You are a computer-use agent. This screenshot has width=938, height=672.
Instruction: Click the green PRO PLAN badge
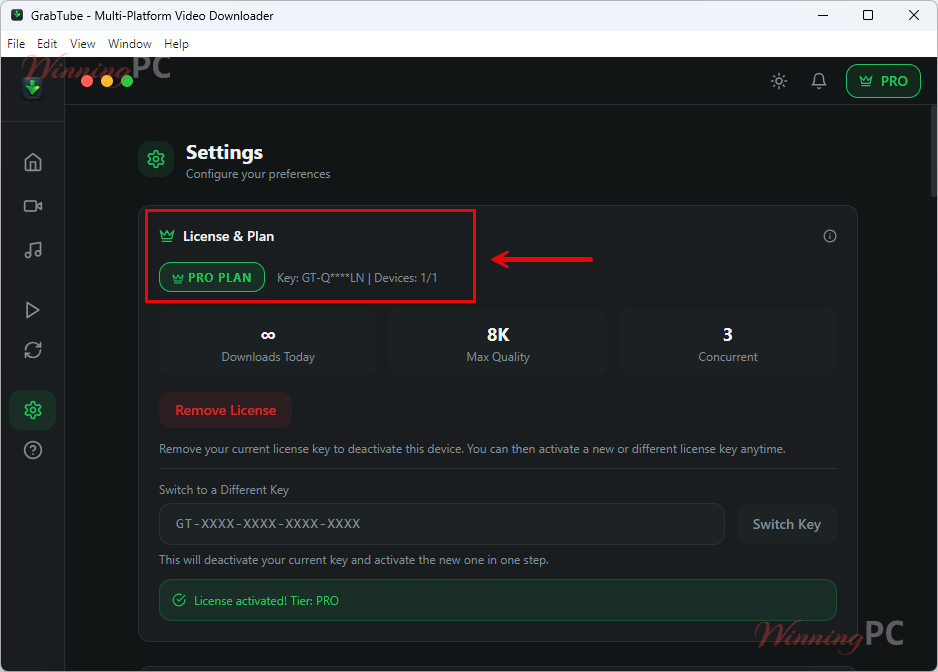click(212, 277)
